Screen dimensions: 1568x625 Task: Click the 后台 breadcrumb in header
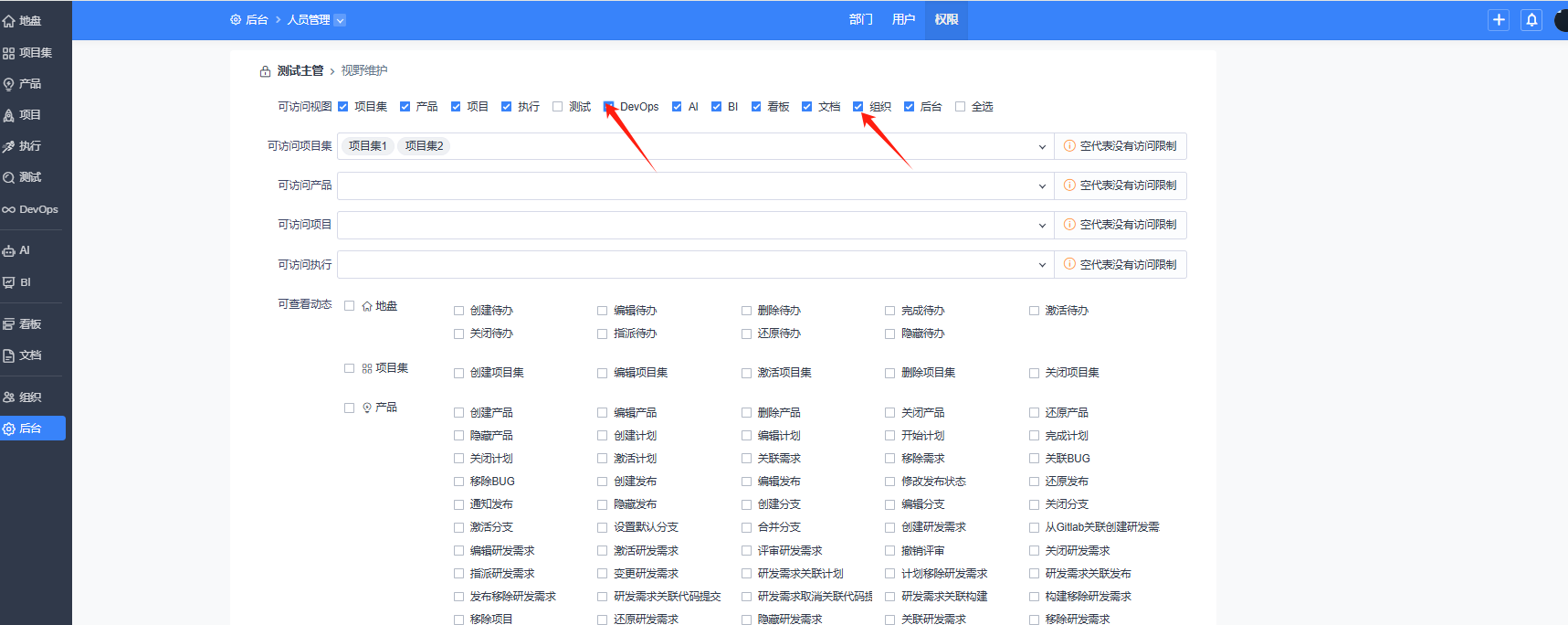[256, 20]
